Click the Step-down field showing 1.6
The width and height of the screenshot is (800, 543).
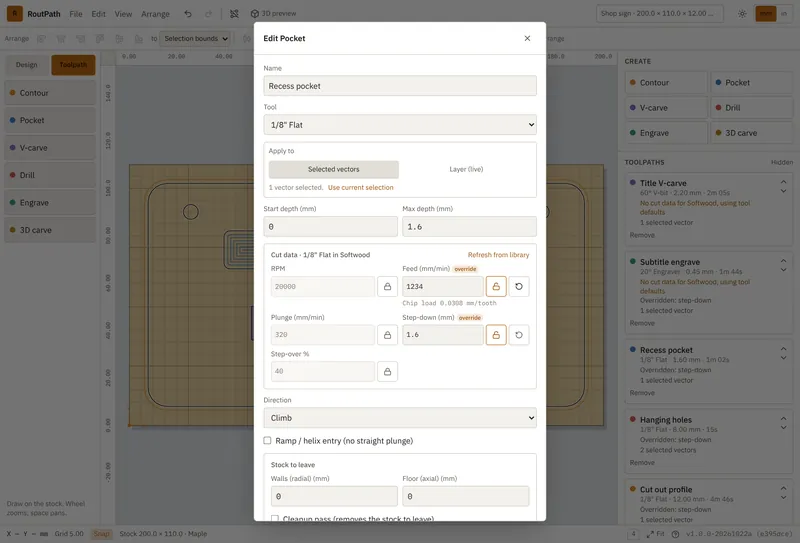point(443,335)
